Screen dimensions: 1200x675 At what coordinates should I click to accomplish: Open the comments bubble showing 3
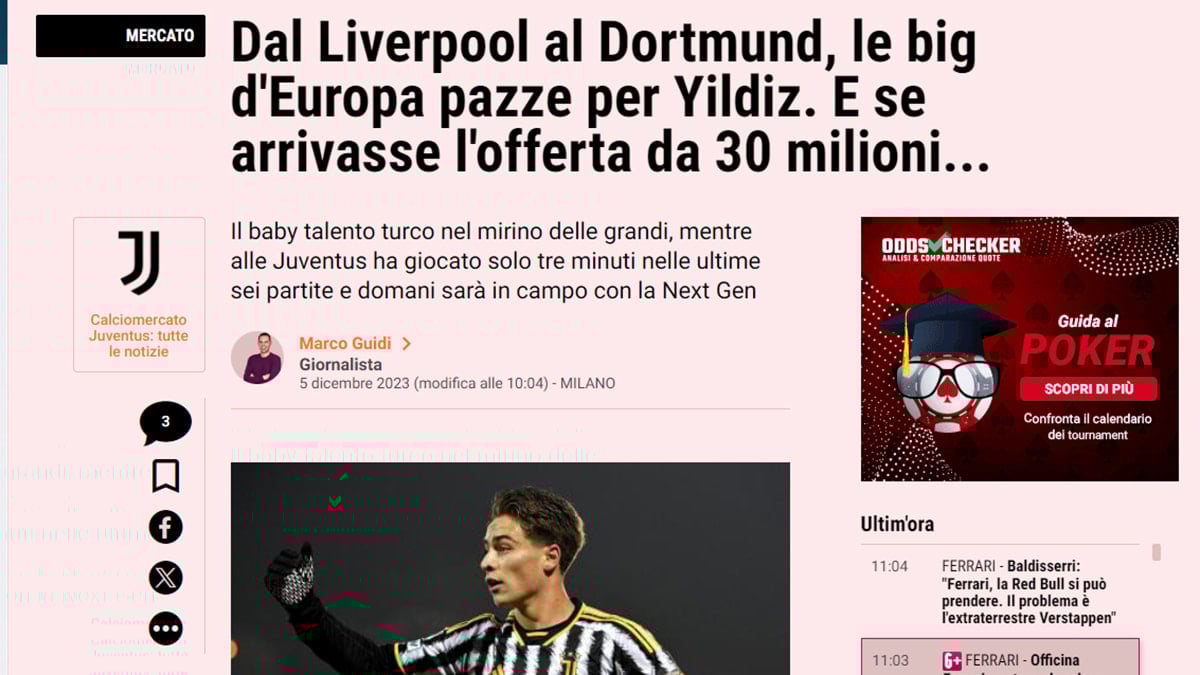[165, 423]
